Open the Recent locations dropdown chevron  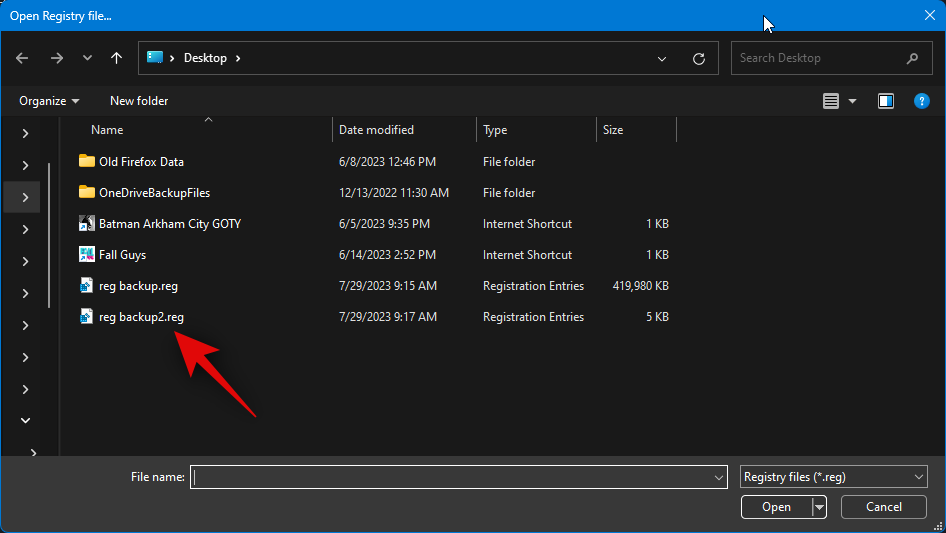[87, 58]
